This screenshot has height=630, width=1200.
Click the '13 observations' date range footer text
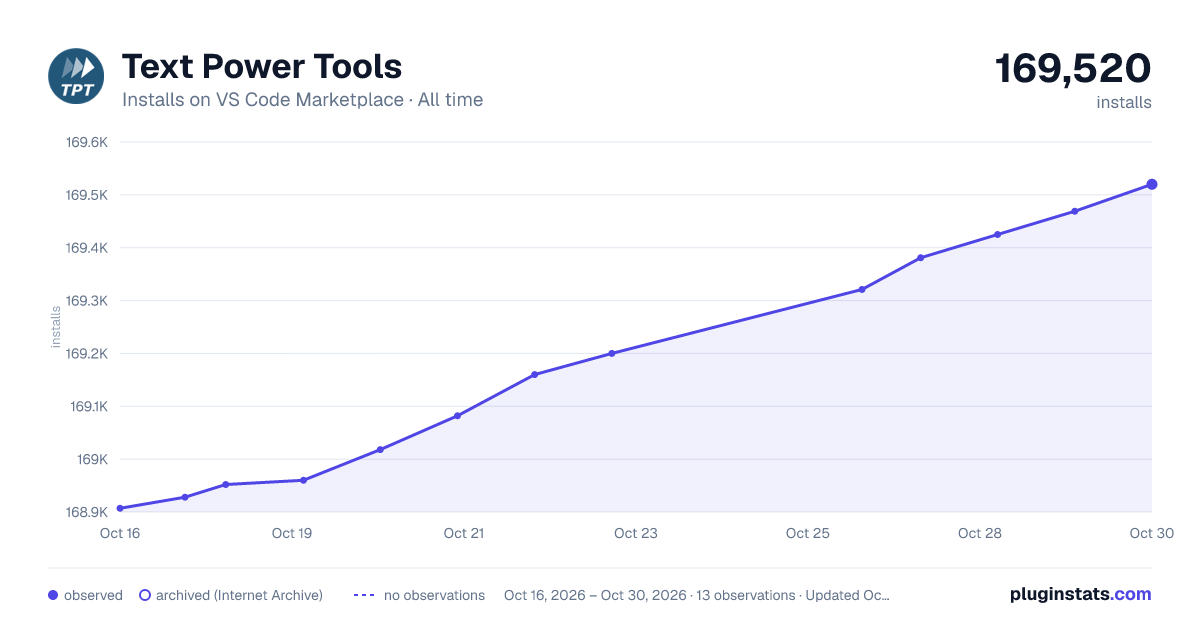tap(696, 595)
